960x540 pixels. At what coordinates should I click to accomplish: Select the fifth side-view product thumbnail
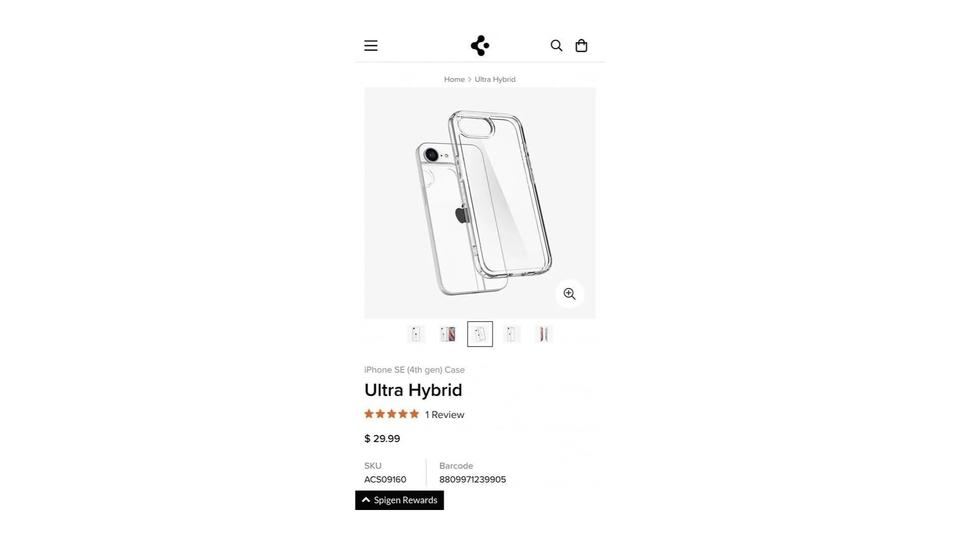(x=543, y=334)
